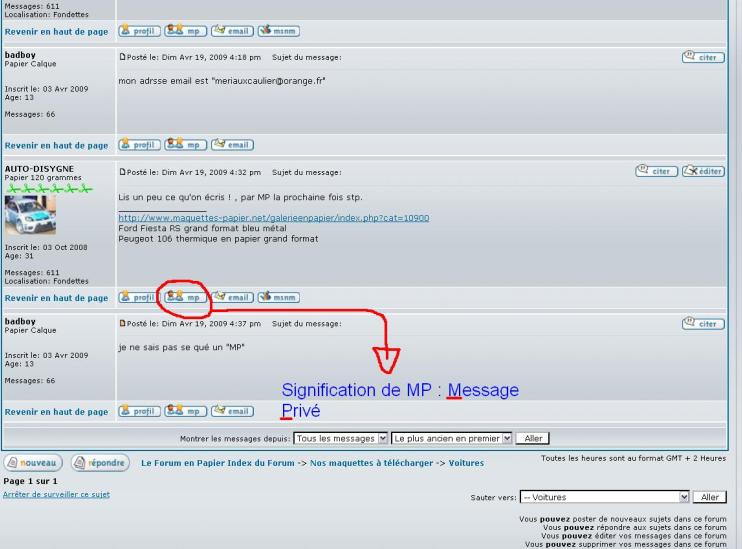Viewport: 742px width, 549px height.
Task: Click username badboy on 4:18 pm post
Action: [x=20, y=55]
